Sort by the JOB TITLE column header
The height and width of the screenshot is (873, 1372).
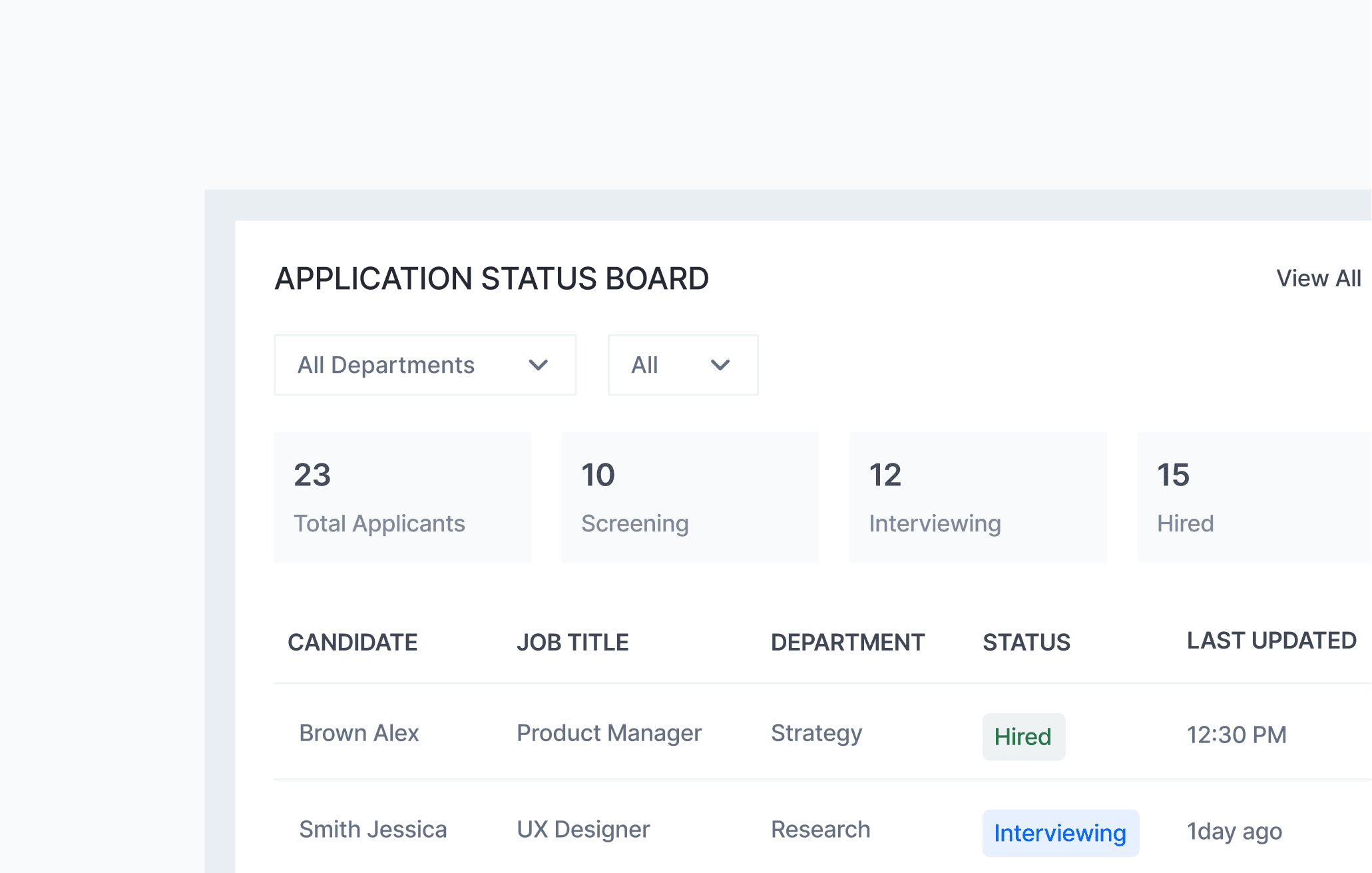point(572,642)
